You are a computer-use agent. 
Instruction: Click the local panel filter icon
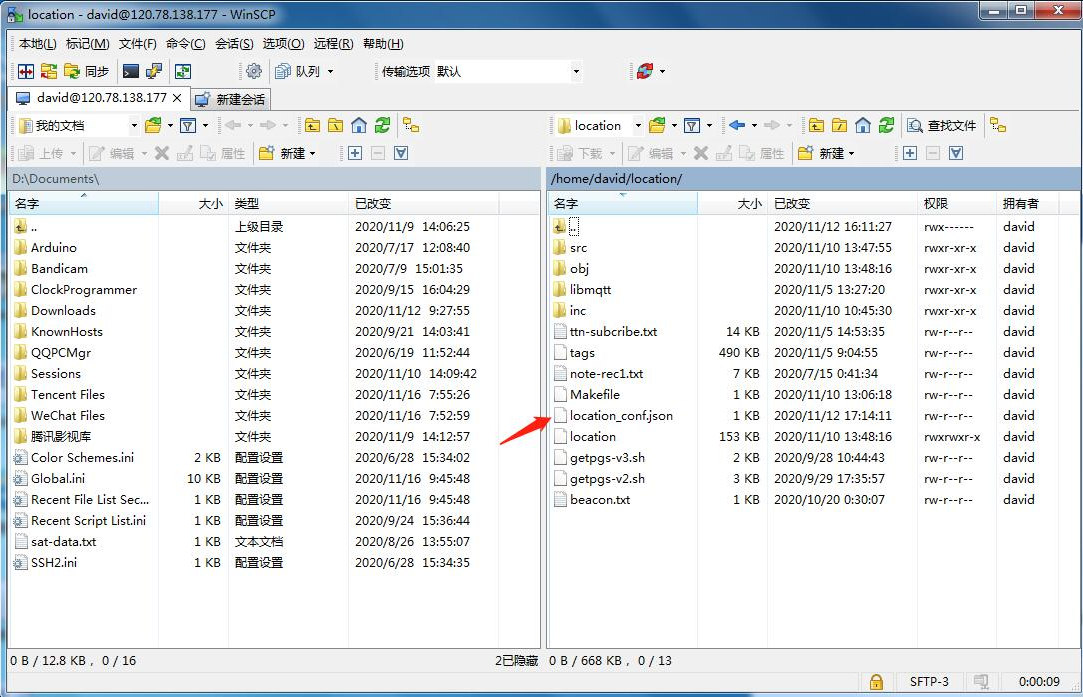point(188,126)
